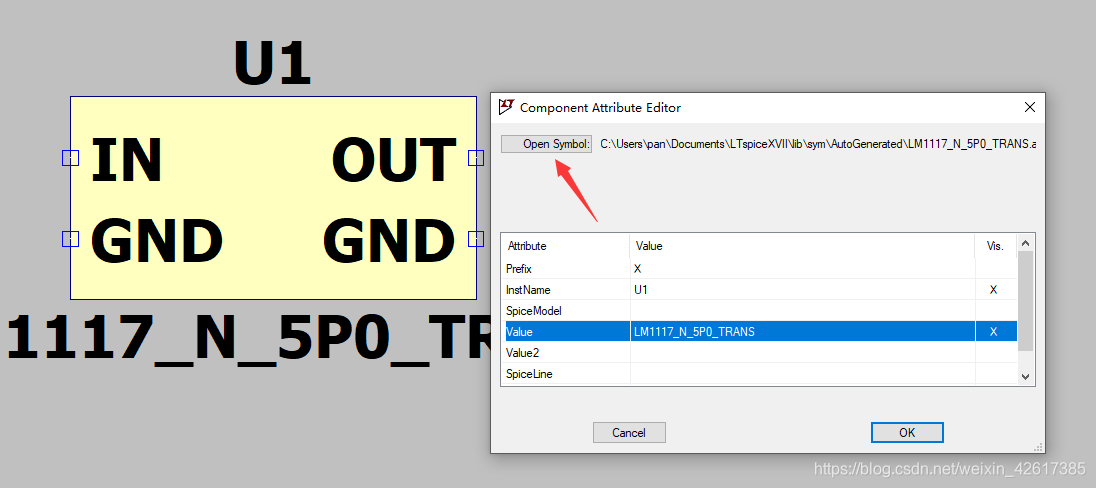
Task: Click the 1117_N_5P0_TR label below the symbol
Action: [248, 338]
